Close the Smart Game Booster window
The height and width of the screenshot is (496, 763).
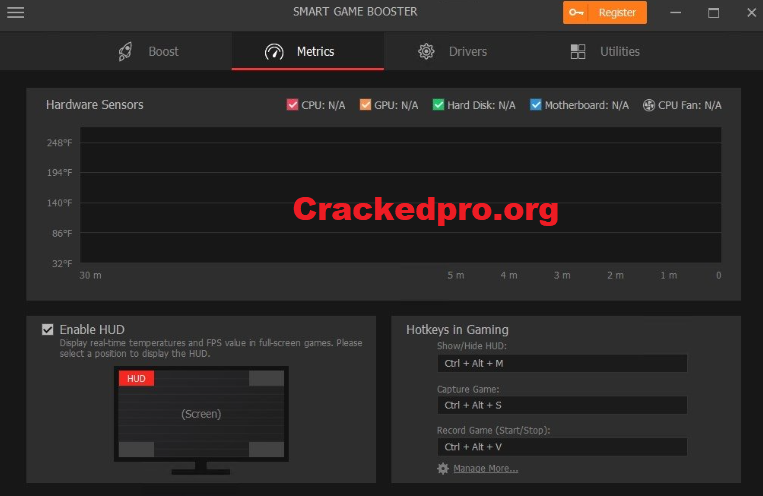(x=751, y=13)
